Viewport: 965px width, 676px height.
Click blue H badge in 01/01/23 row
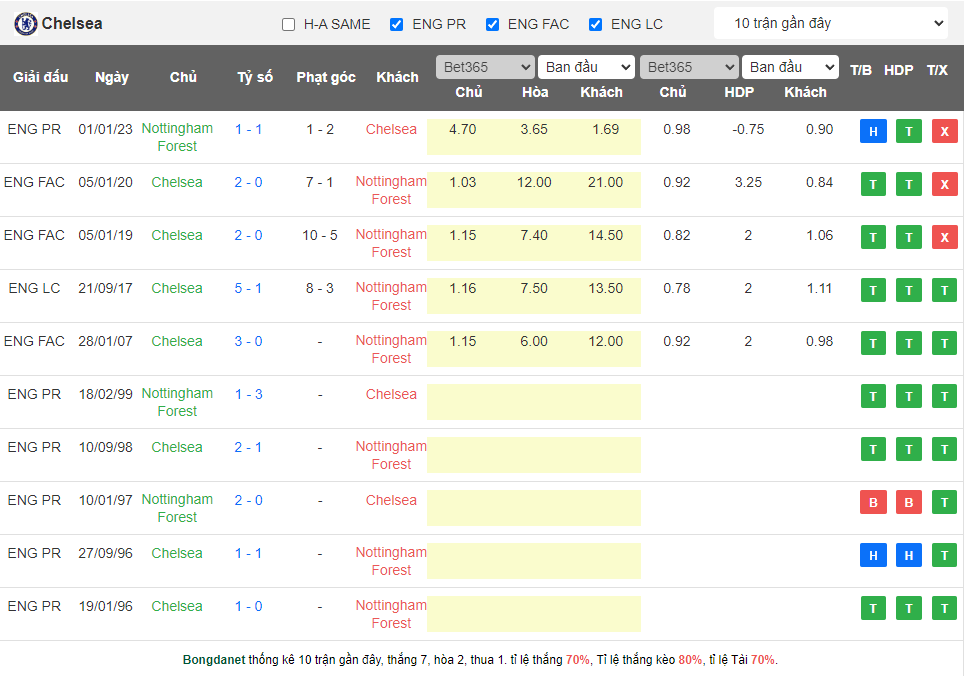872,131
